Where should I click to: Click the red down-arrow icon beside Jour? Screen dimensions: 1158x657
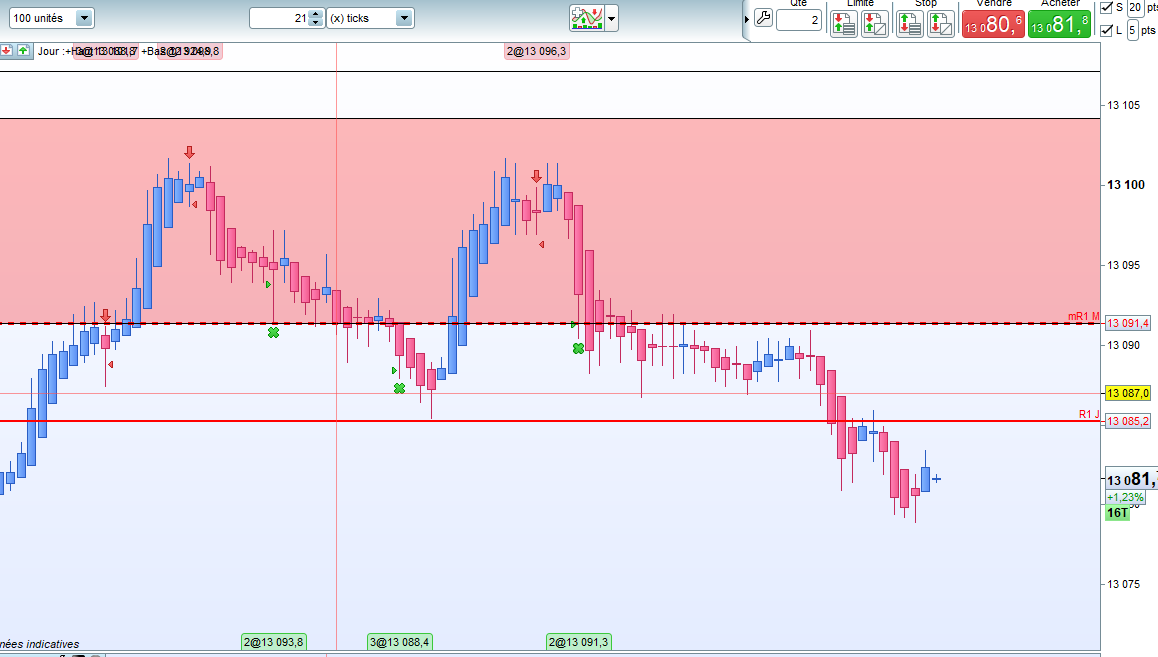(7, 51)
